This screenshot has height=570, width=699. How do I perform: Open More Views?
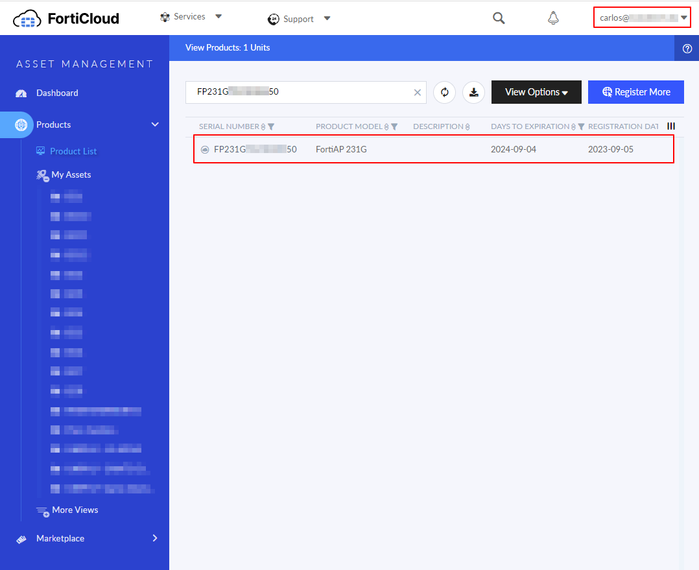pos(75,510)
